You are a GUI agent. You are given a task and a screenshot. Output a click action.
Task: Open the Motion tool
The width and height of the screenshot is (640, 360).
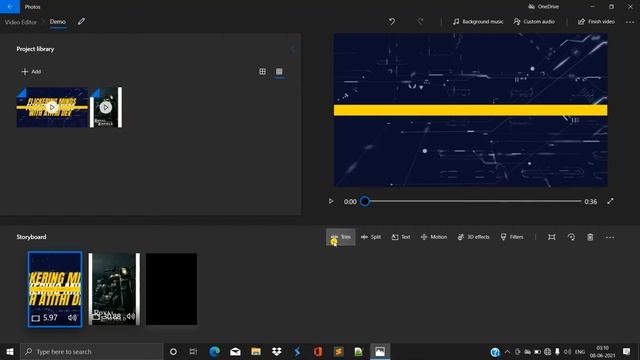coord(433,237)
